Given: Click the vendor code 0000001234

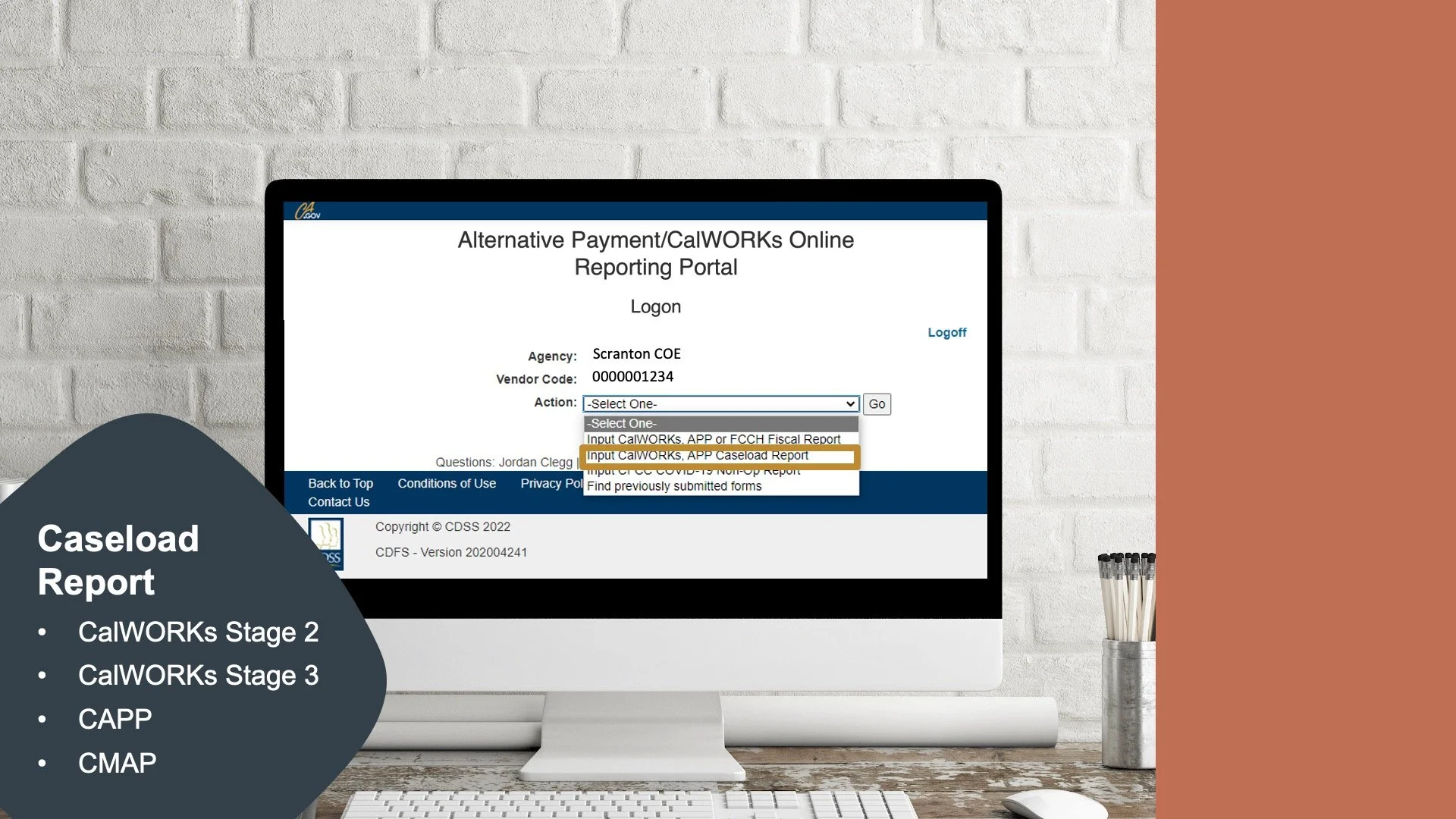Looking at the screenshot, I should (x=632, y=377).
